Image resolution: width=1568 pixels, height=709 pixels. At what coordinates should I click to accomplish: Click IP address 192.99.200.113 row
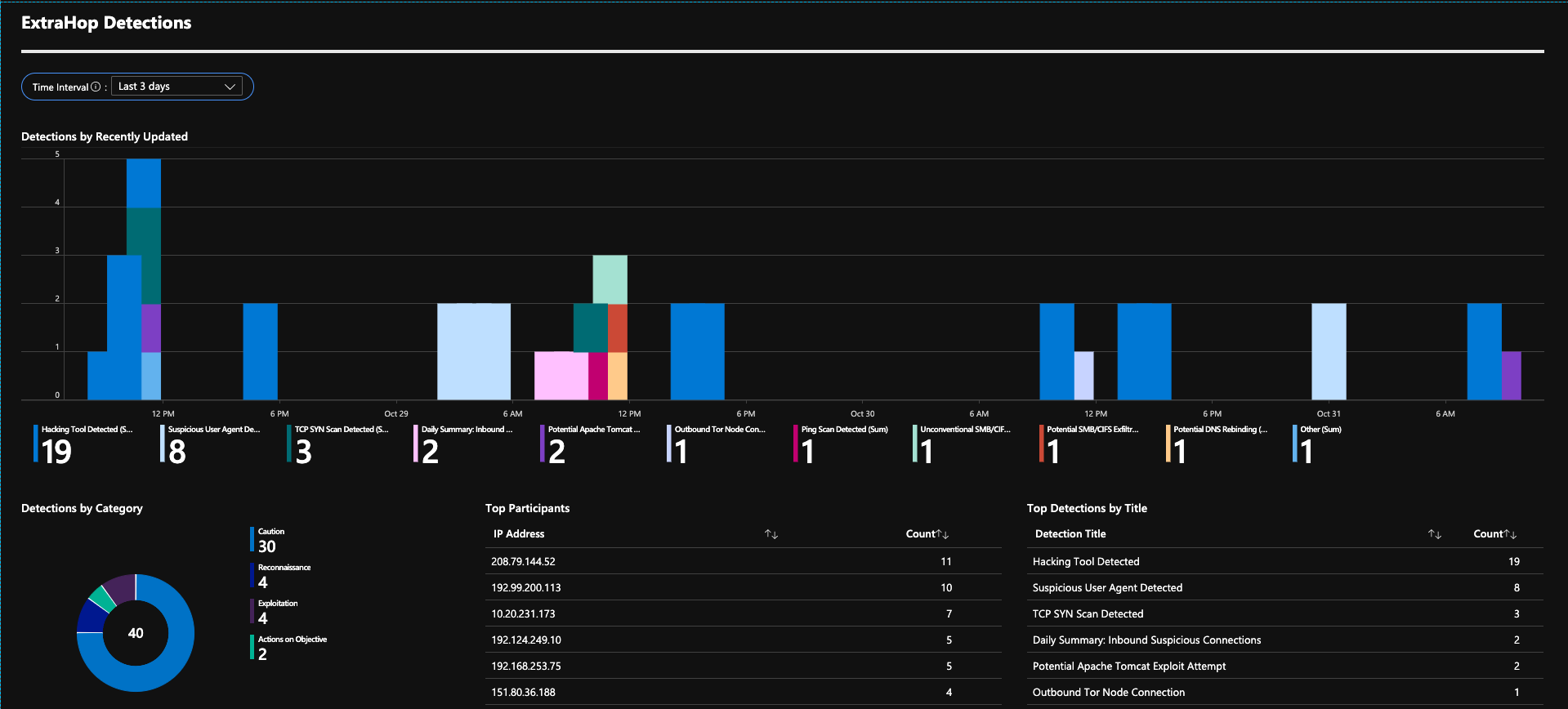[743, 587]
